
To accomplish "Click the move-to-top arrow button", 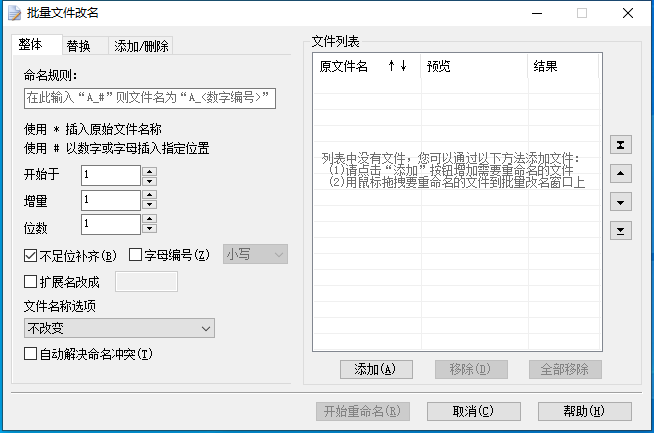I will (x=621, y=145).
